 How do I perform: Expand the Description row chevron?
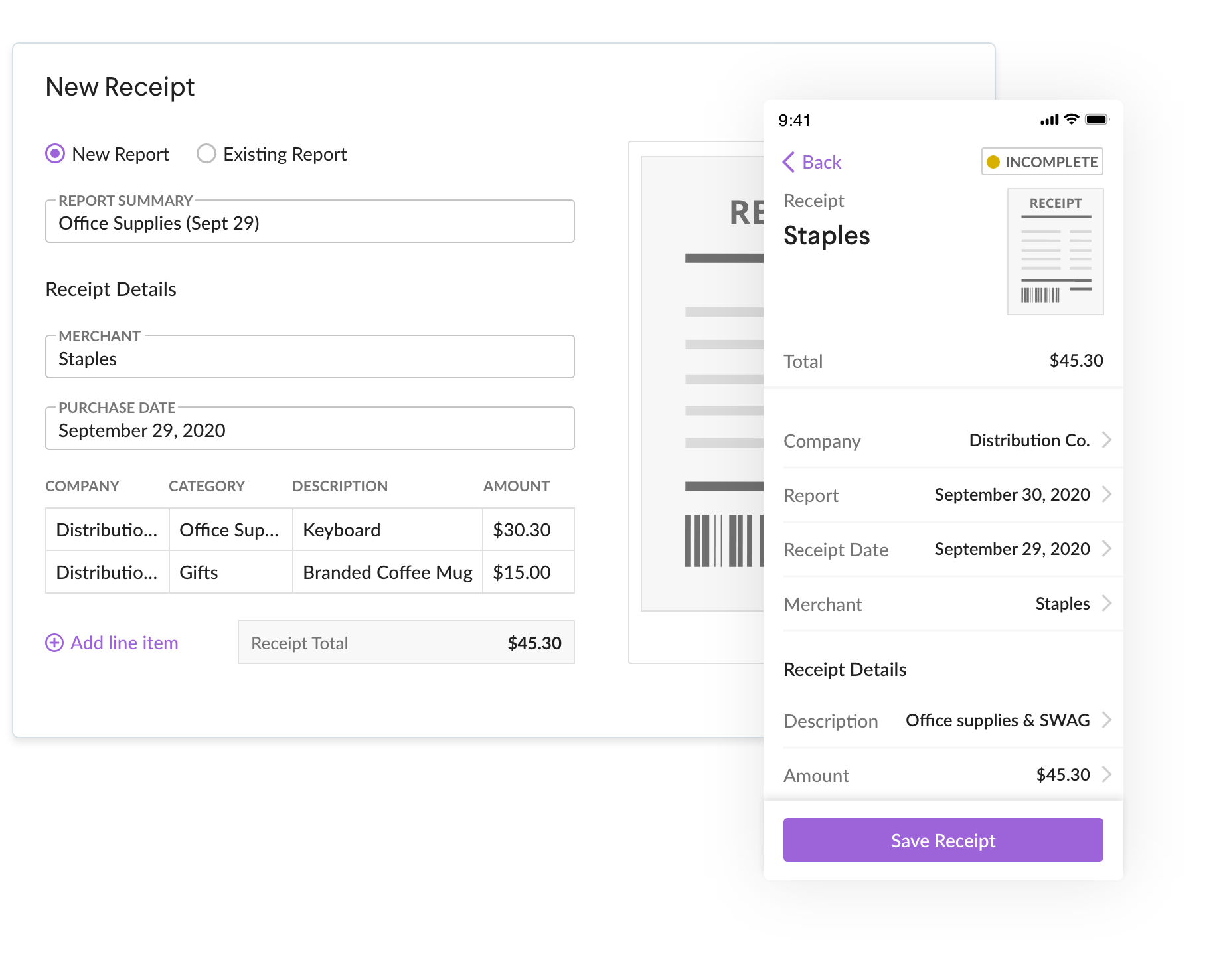1106,720
